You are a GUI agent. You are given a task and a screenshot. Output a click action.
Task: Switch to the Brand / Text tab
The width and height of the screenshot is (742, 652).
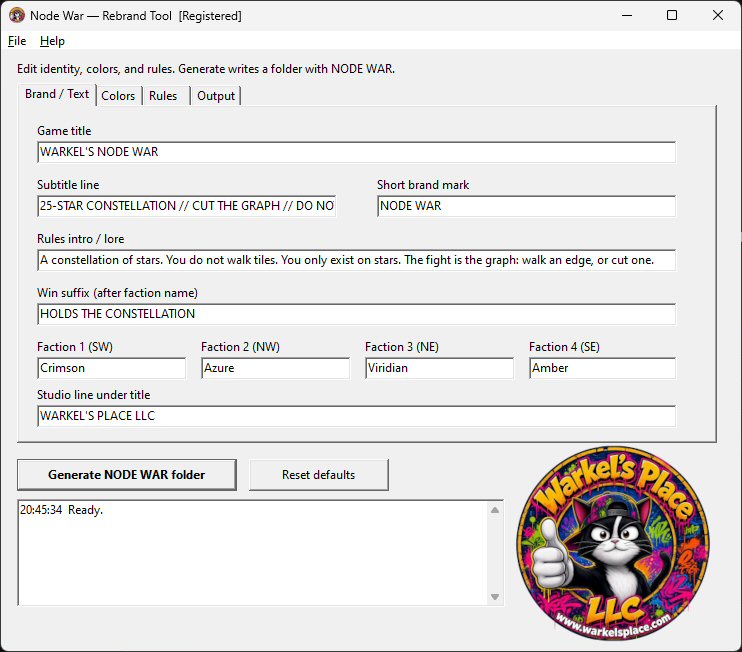tap(57, 94)
